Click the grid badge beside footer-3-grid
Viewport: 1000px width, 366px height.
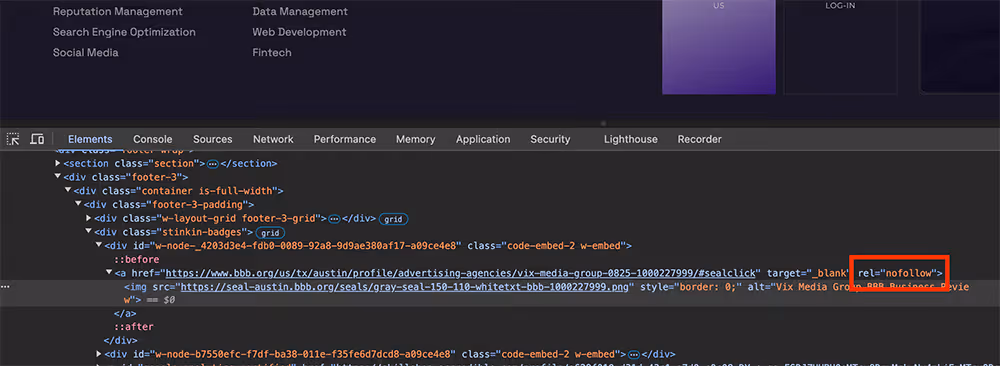[x=393, y=219]
